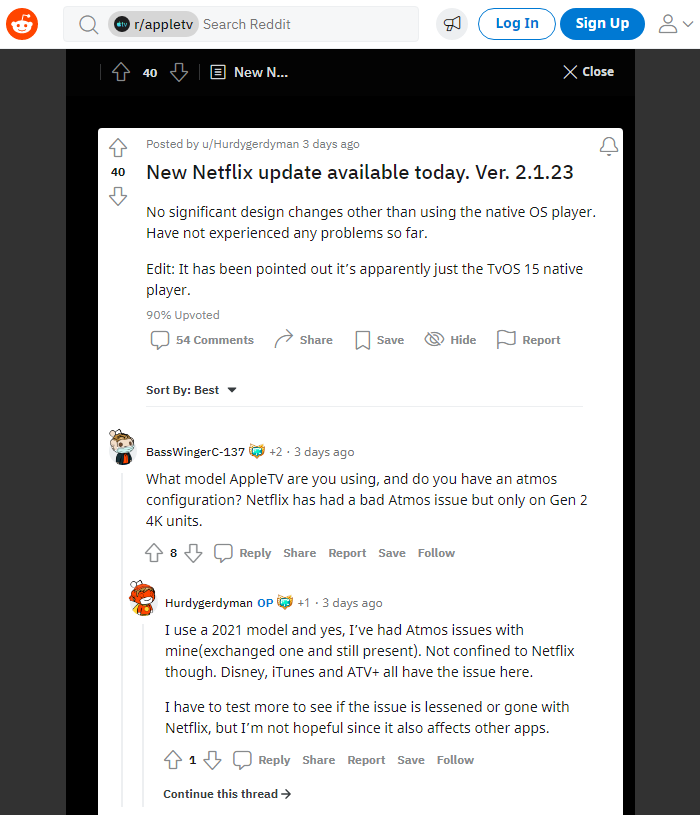Focus the Search Reddit input field
This screenshot has width=700, height=815.
click(x=308, y=24)
